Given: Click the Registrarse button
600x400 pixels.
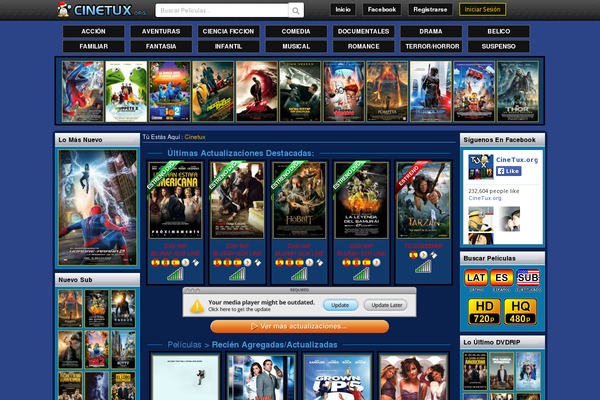Looking at the screenshot, I should 430,10.
